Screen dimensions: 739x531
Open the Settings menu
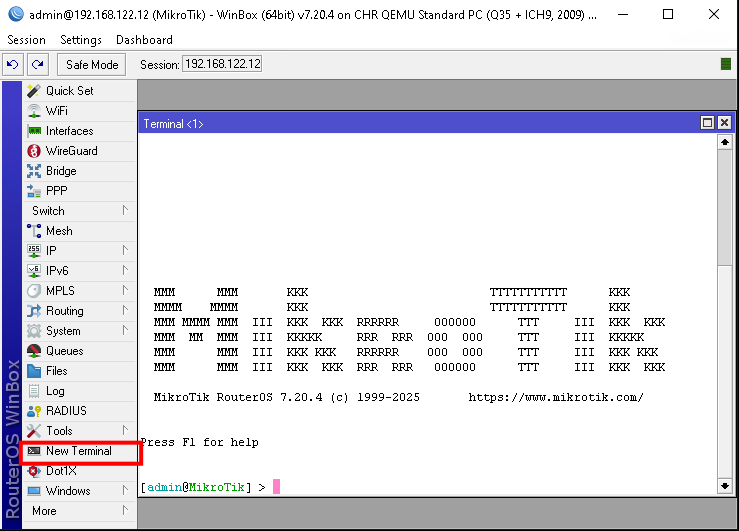(x=81, y=40)
